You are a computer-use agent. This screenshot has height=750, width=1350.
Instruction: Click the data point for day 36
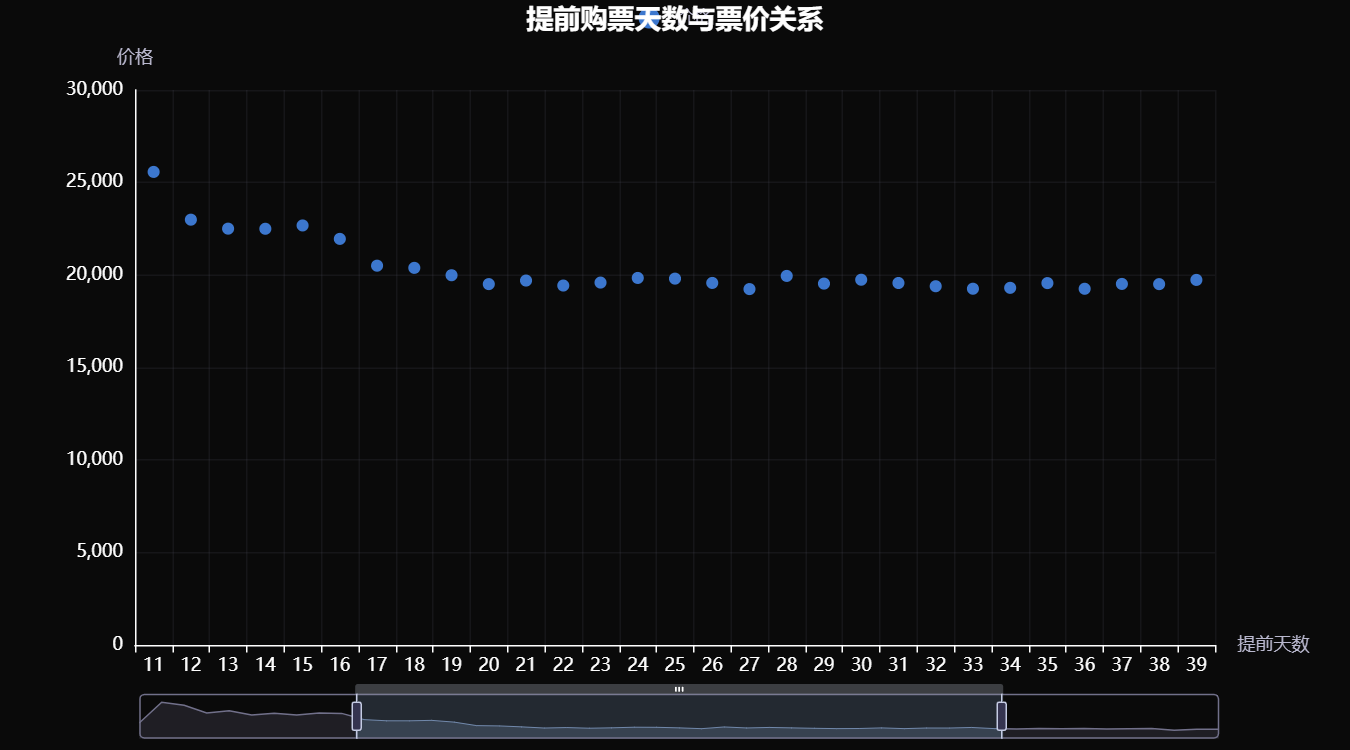pos(1085,289)
